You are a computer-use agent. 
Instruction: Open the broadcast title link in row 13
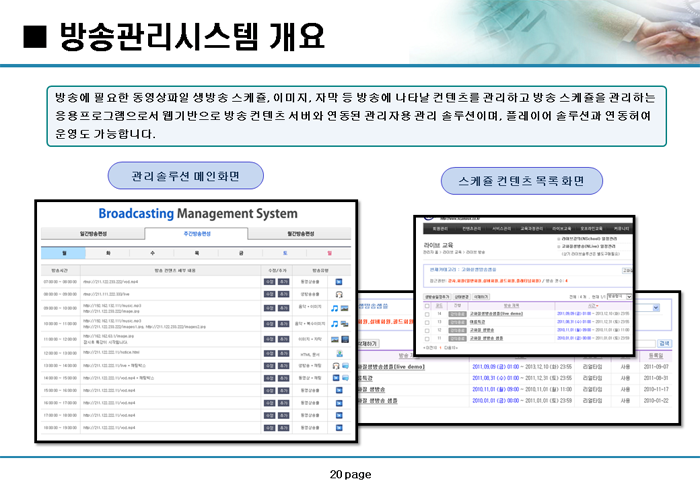tap(477, 322)
